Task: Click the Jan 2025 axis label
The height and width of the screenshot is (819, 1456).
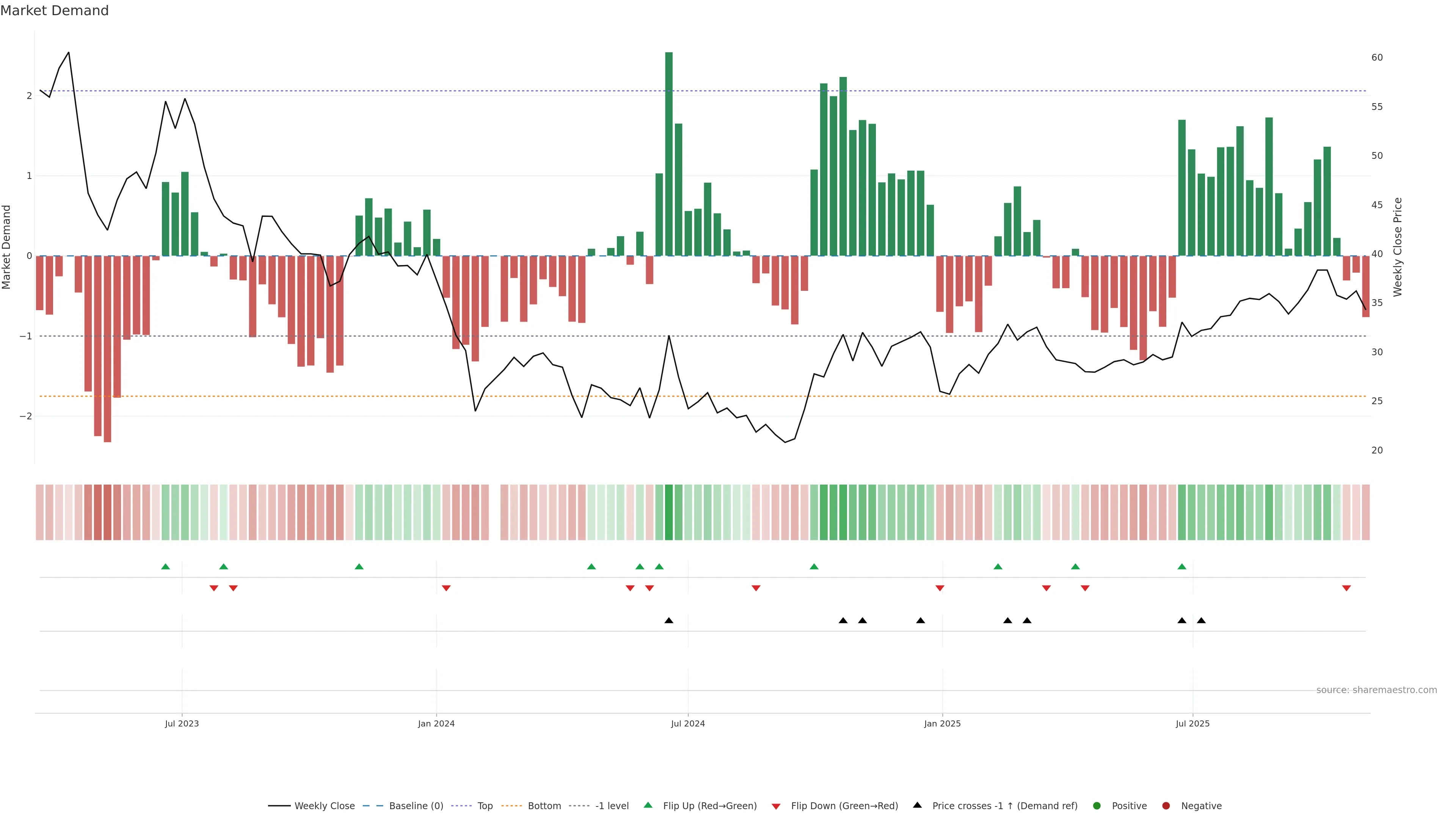Action: pos(942,723)
